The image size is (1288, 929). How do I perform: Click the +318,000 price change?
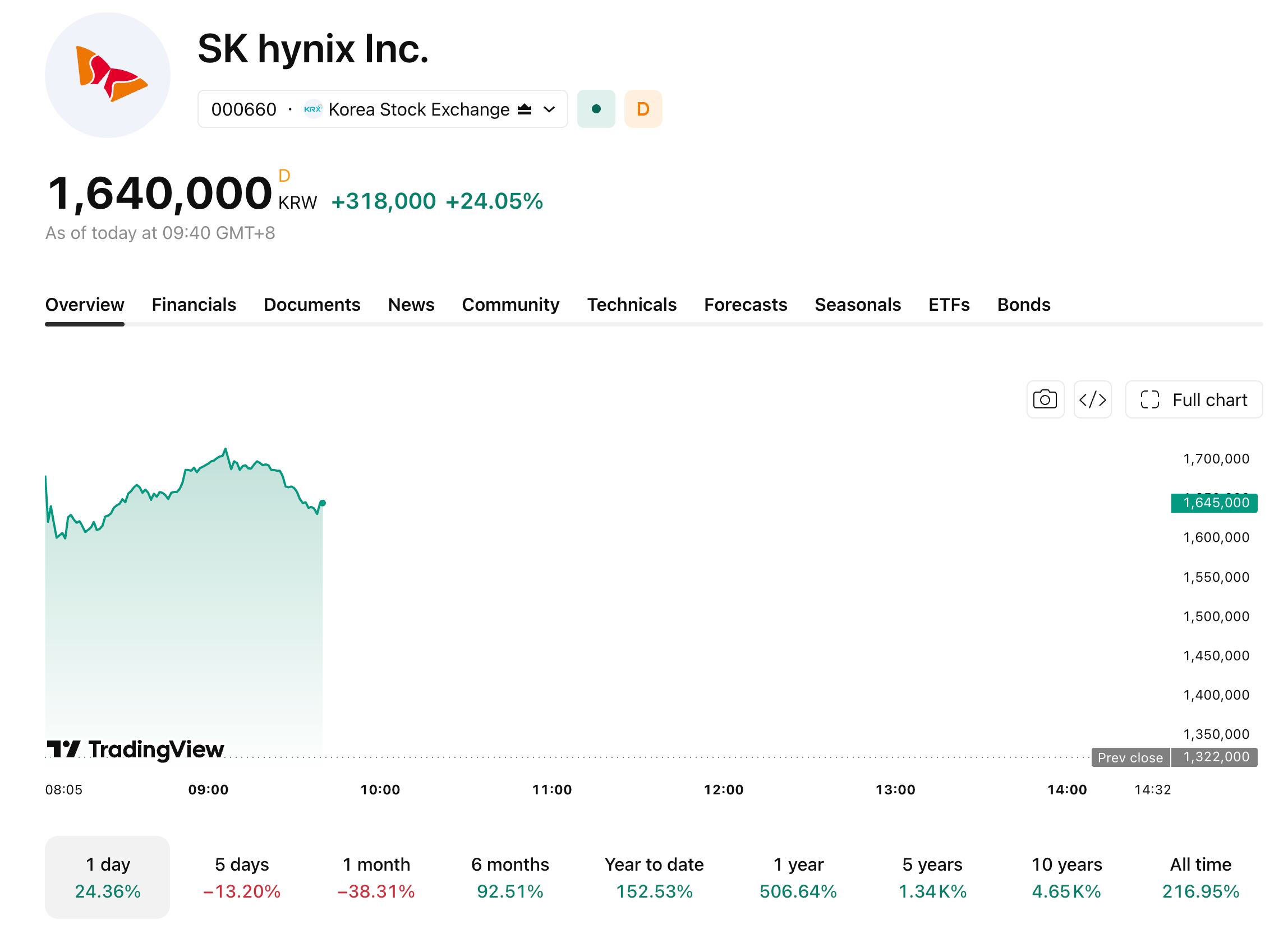[x=383, y=201]
